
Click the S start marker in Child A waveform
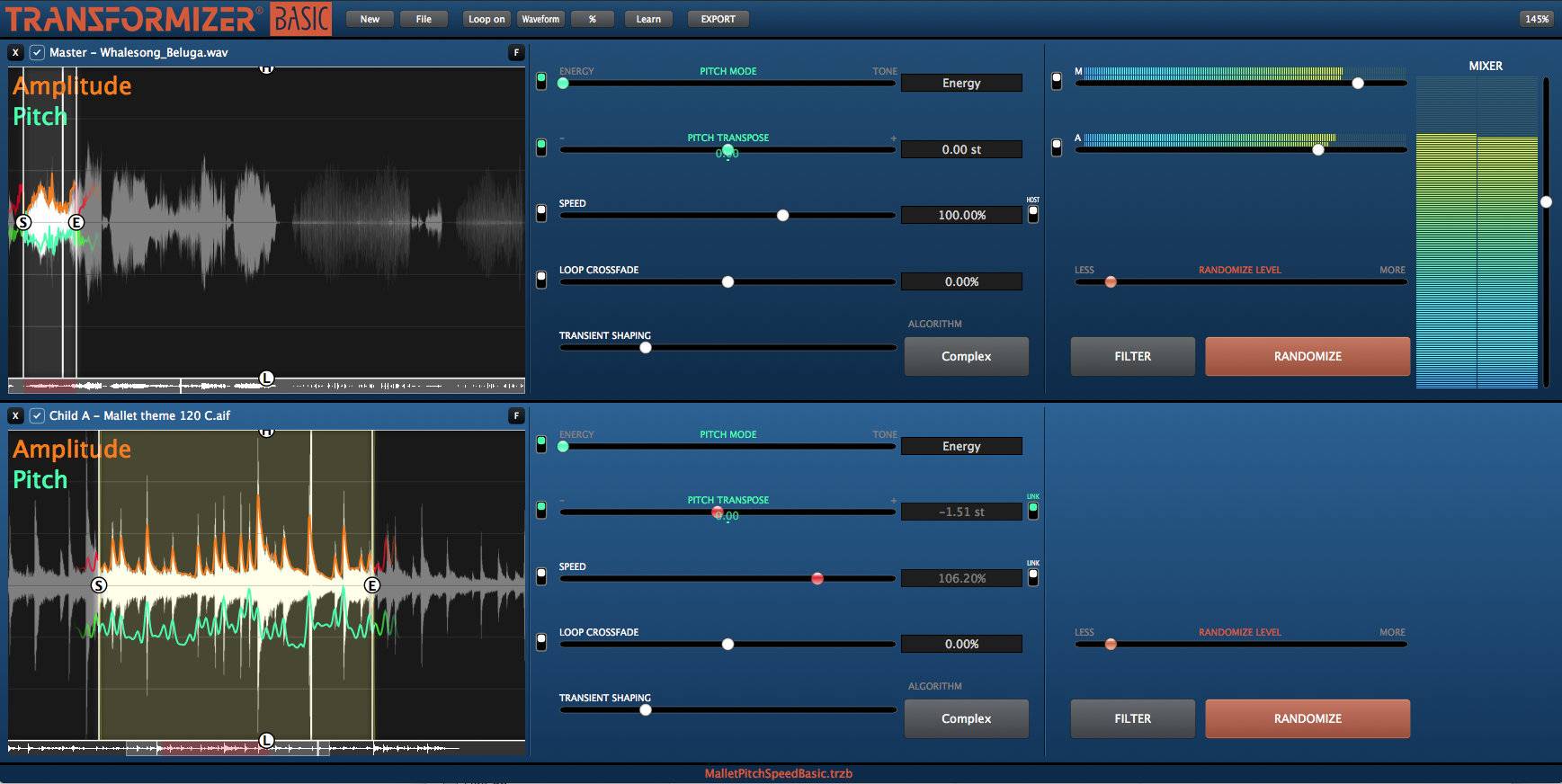point(99,585)
